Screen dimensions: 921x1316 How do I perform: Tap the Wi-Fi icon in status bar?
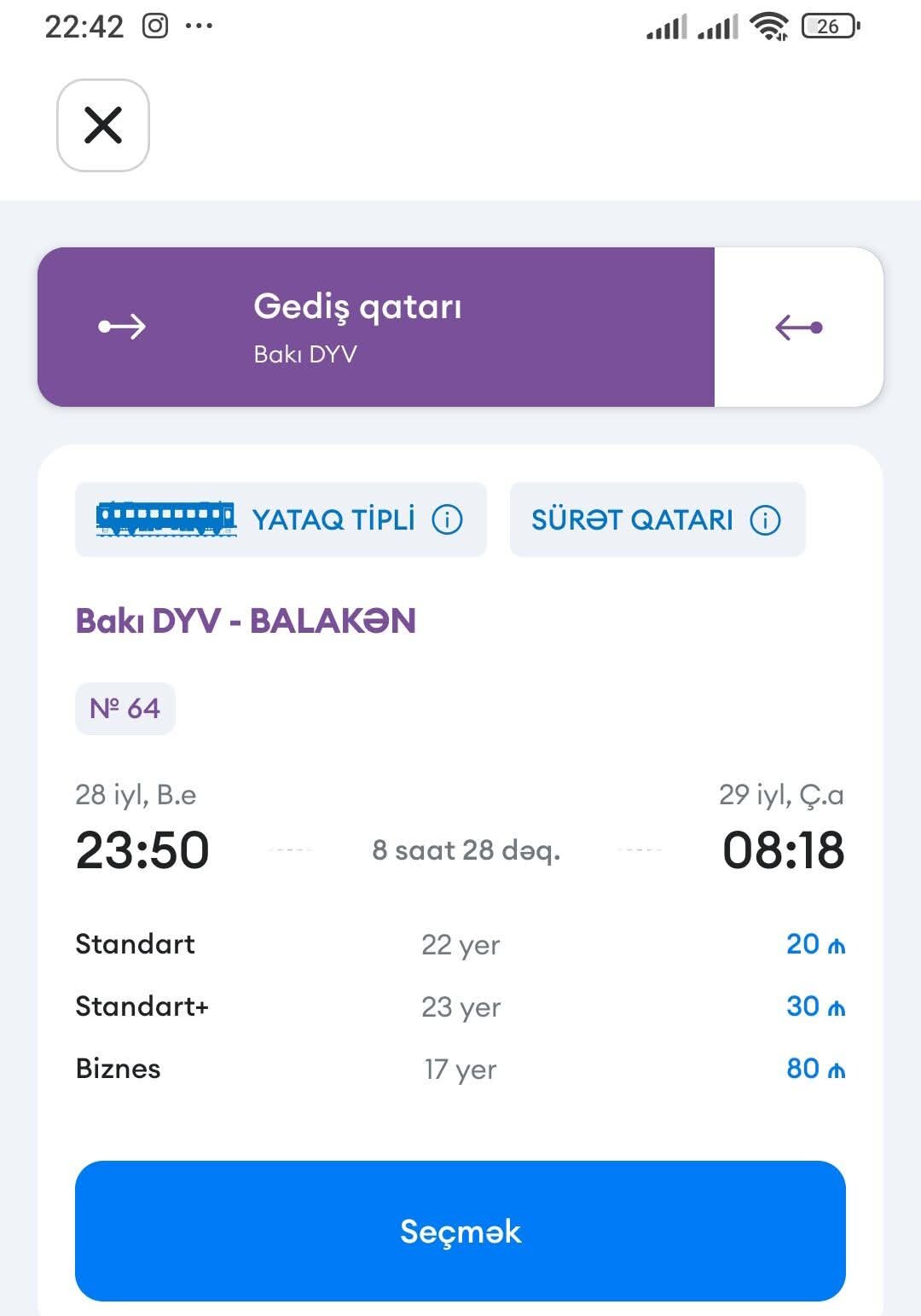pos(769,26)
